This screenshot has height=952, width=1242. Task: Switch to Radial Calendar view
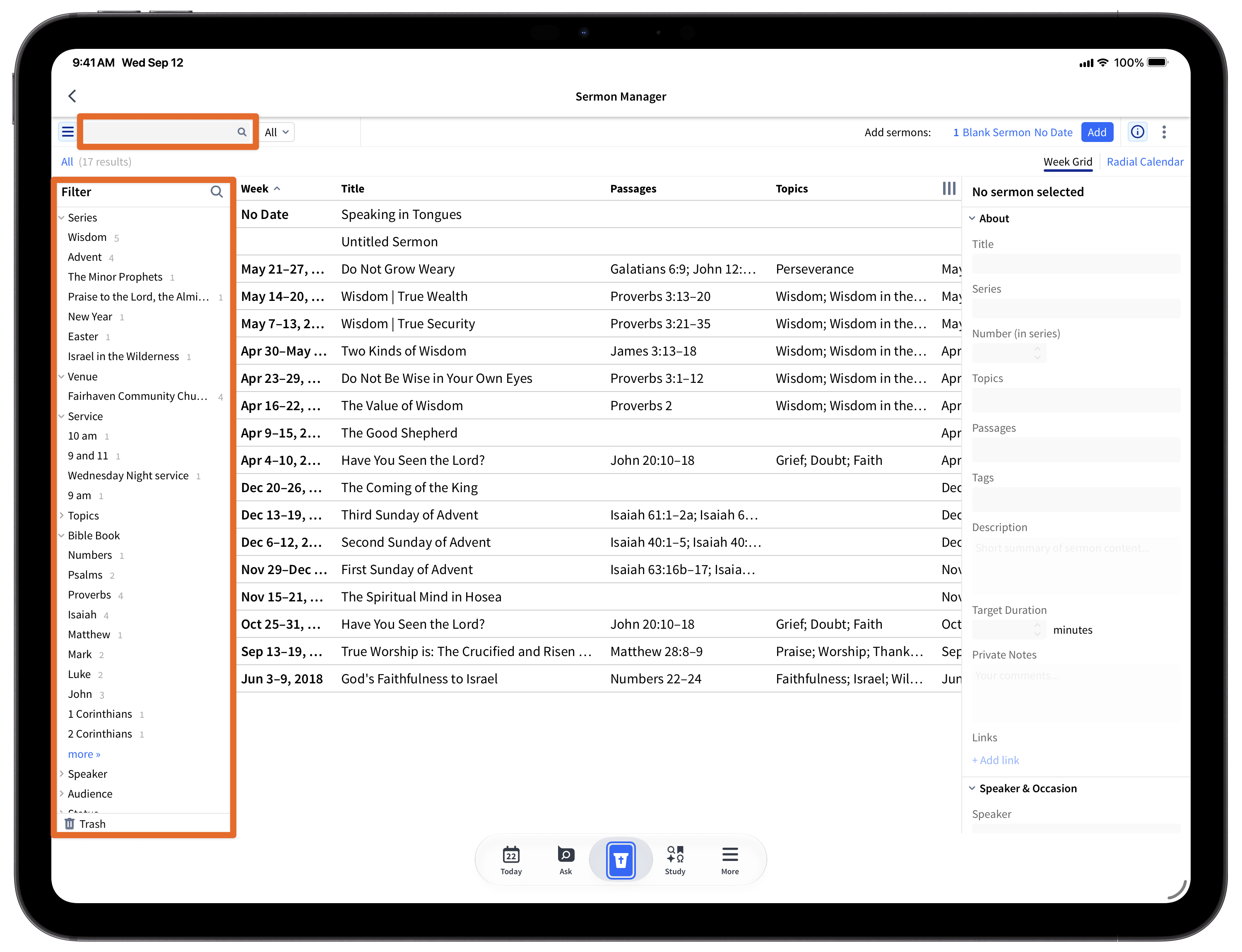(1144, 161)
